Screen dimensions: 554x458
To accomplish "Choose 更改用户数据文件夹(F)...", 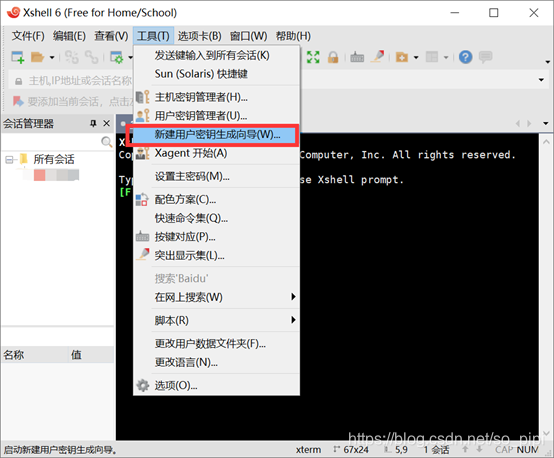I will 216,343.
